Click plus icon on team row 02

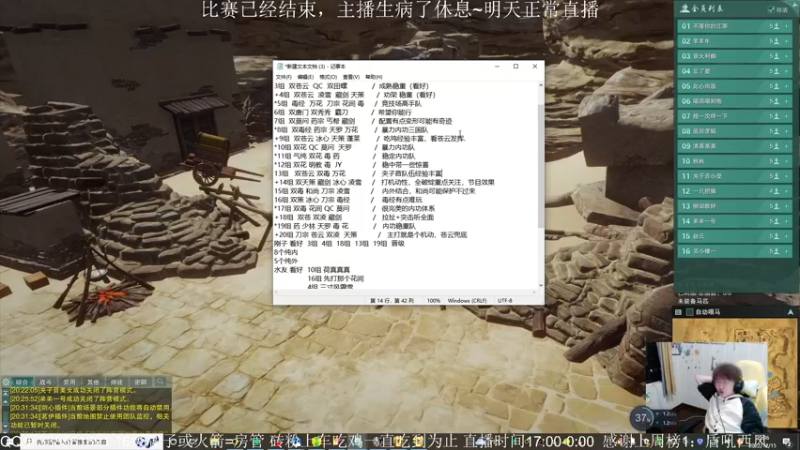786,41
